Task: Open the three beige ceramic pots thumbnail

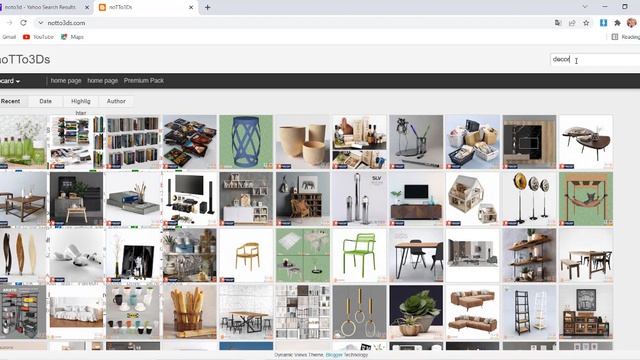Action: point(302,142)
